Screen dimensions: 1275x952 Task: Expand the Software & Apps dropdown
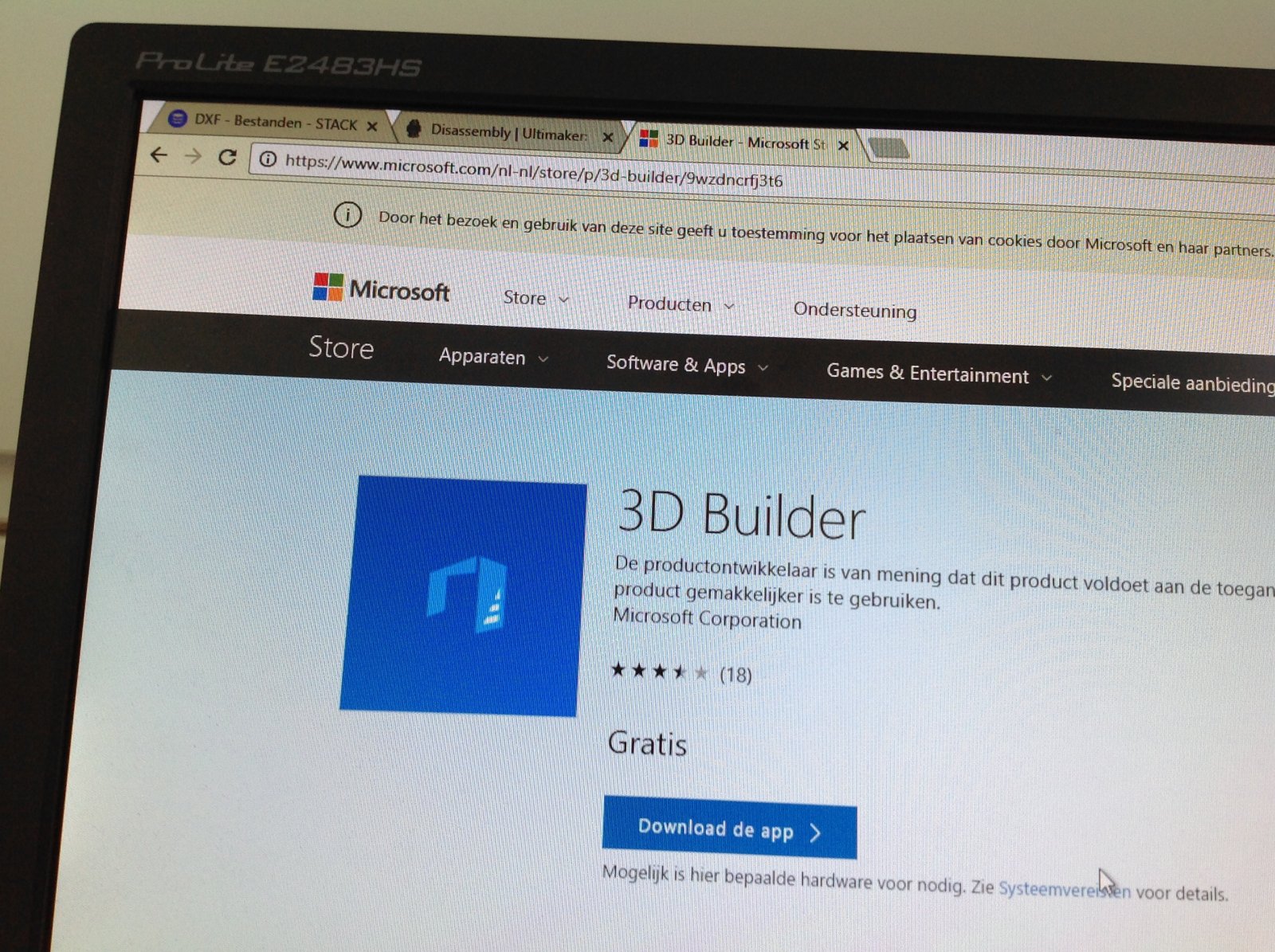687,365
